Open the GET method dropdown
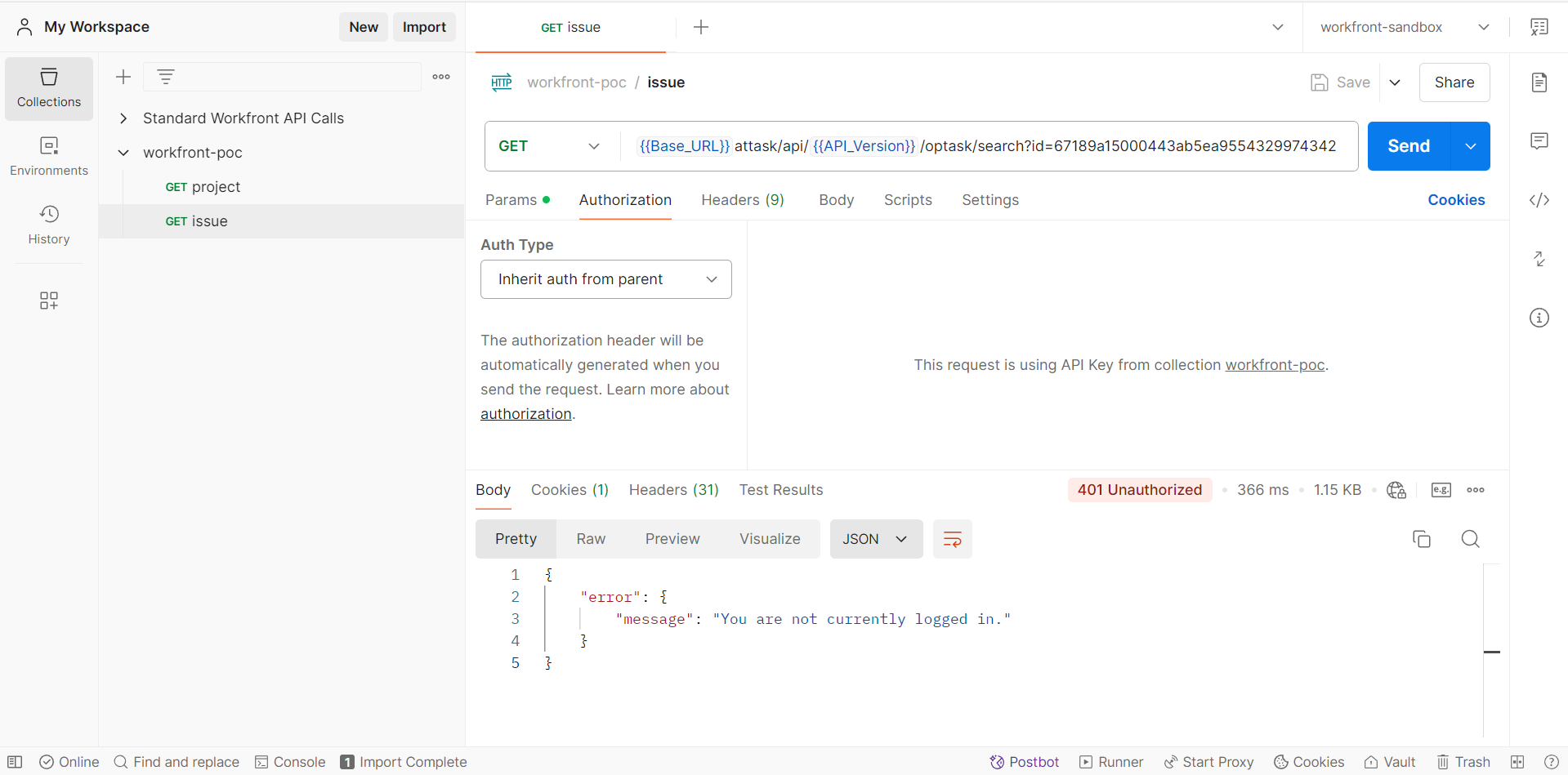Viewport: 1568px width, 775px height. tap(549, 146)
